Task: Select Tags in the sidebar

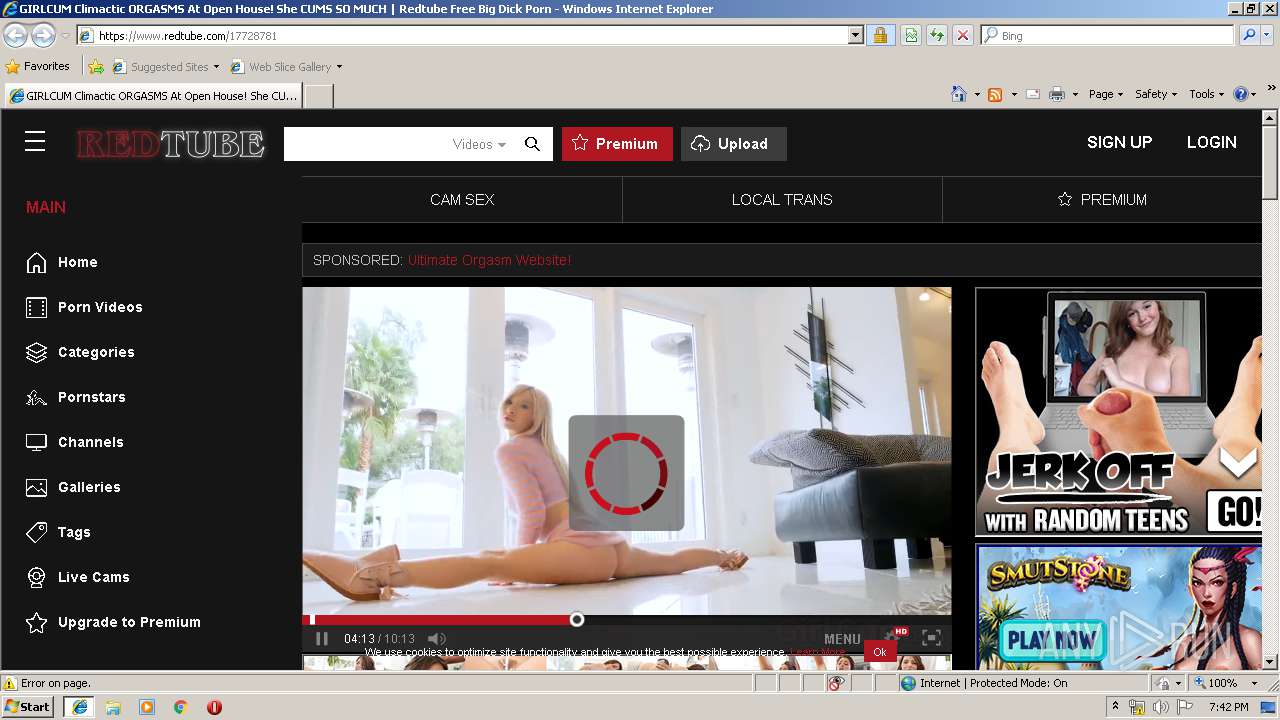Action: pyautogui.click(x=58, y=532)
